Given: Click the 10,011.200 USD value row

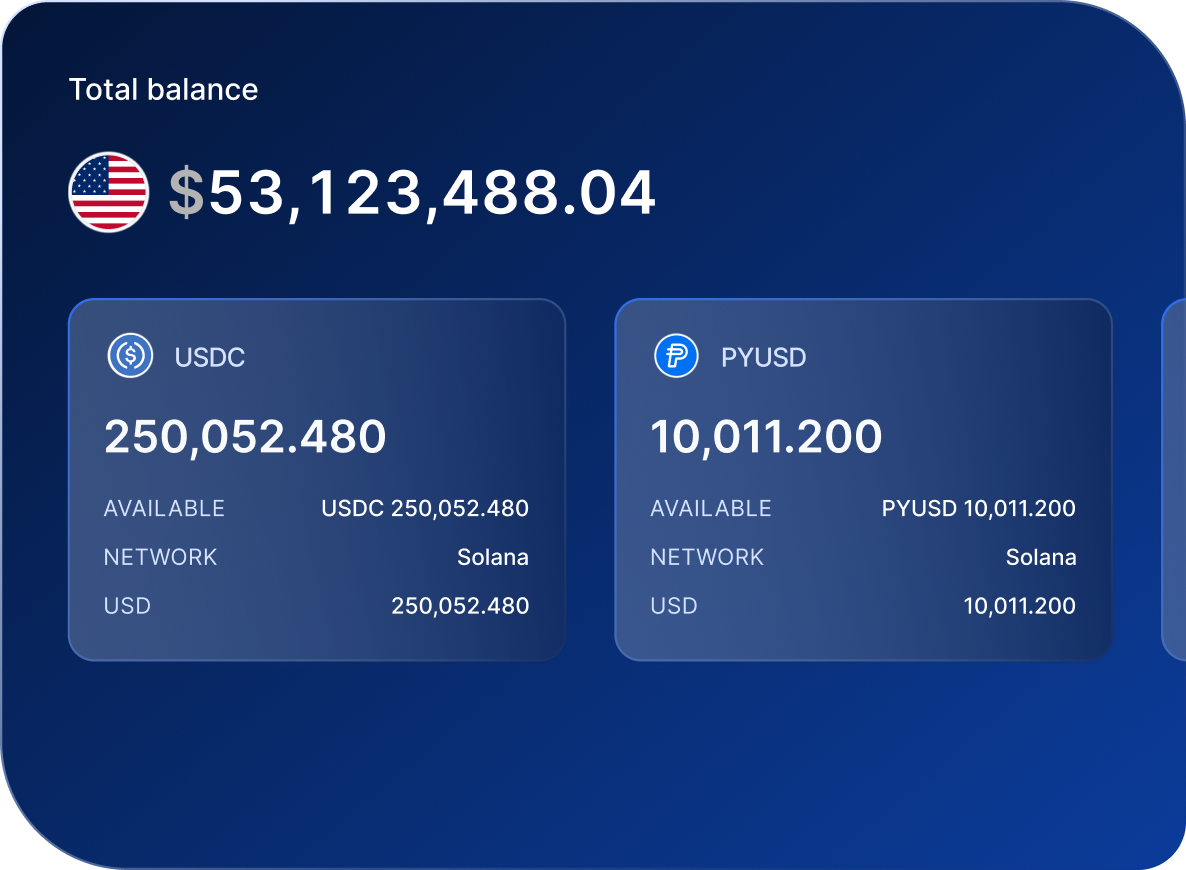Looking at the screenshot, I should [x=1020, y=606].
